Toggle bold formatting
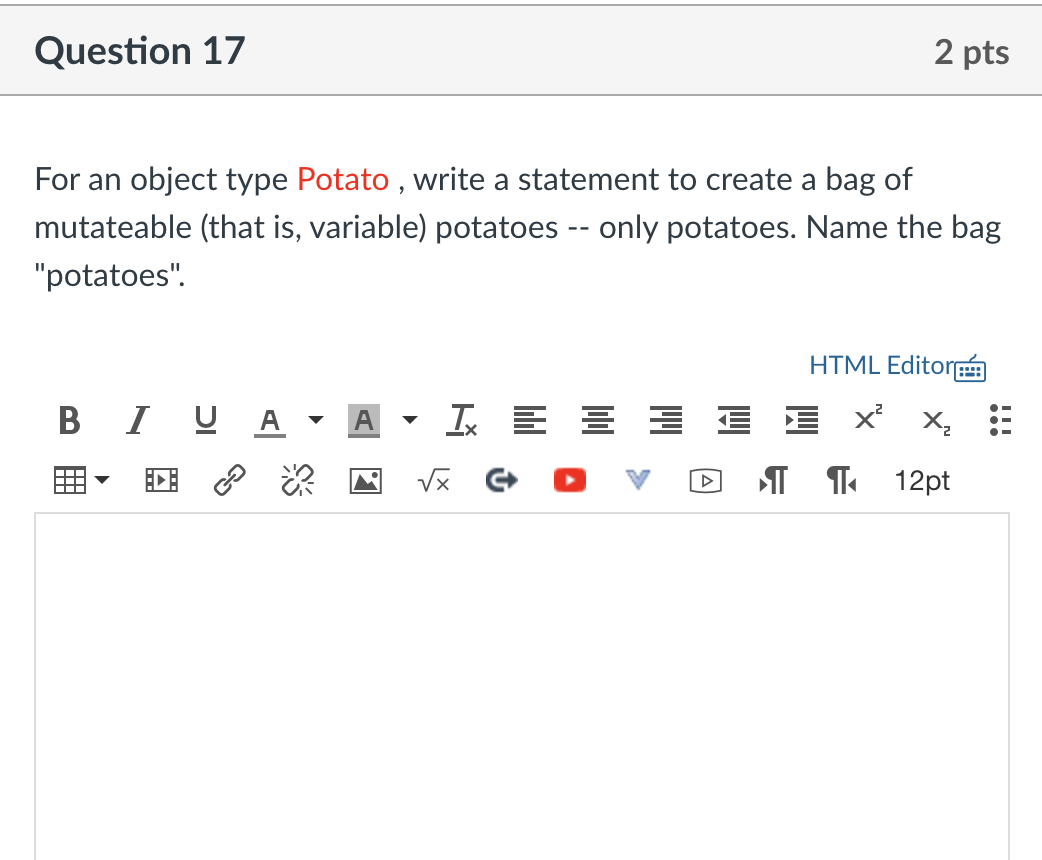Screen dimensions: 1042x860 tap(70, 420)
